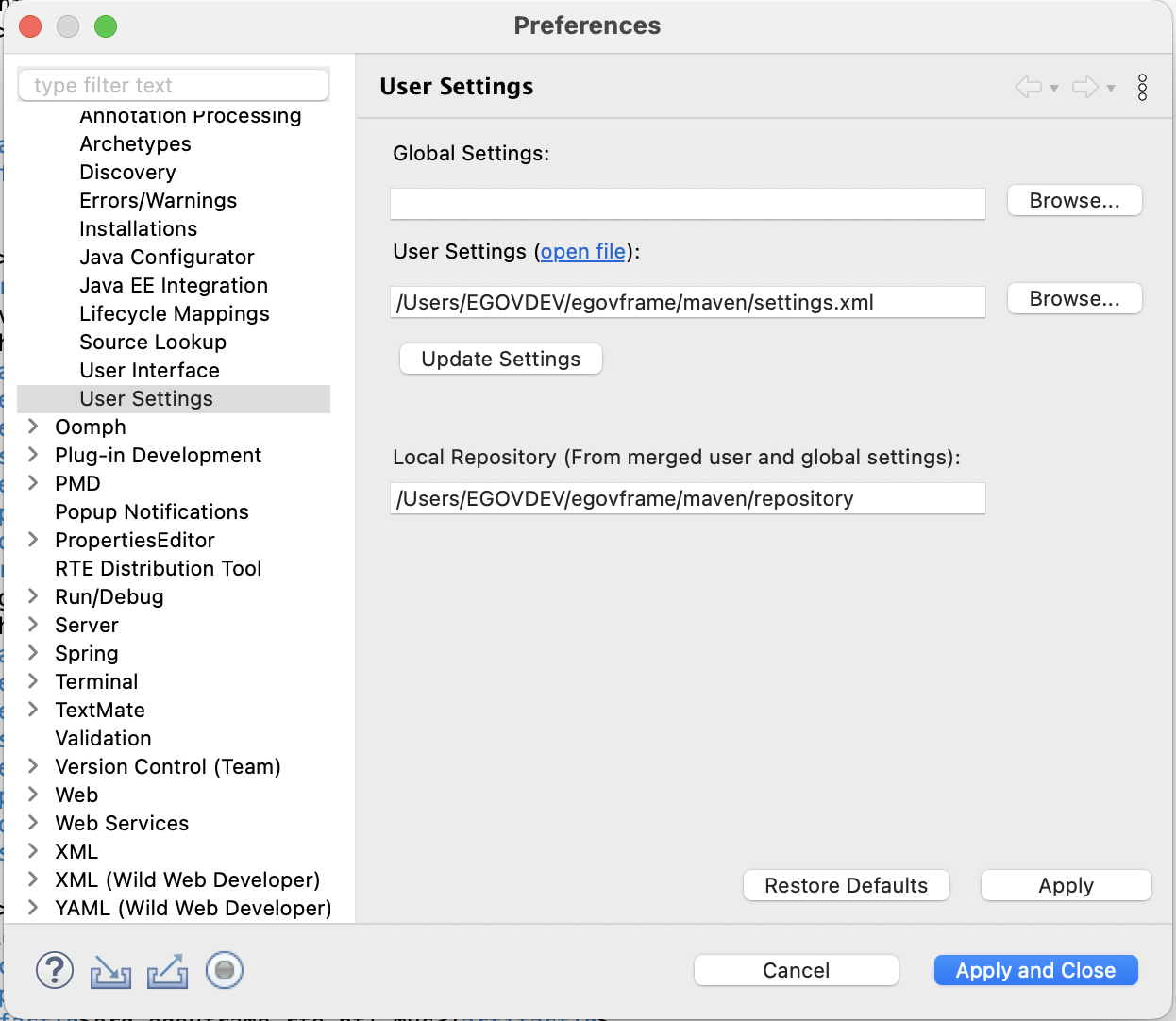Click the open file link
Screen dimensions: 1176x1021
point(582,252)
